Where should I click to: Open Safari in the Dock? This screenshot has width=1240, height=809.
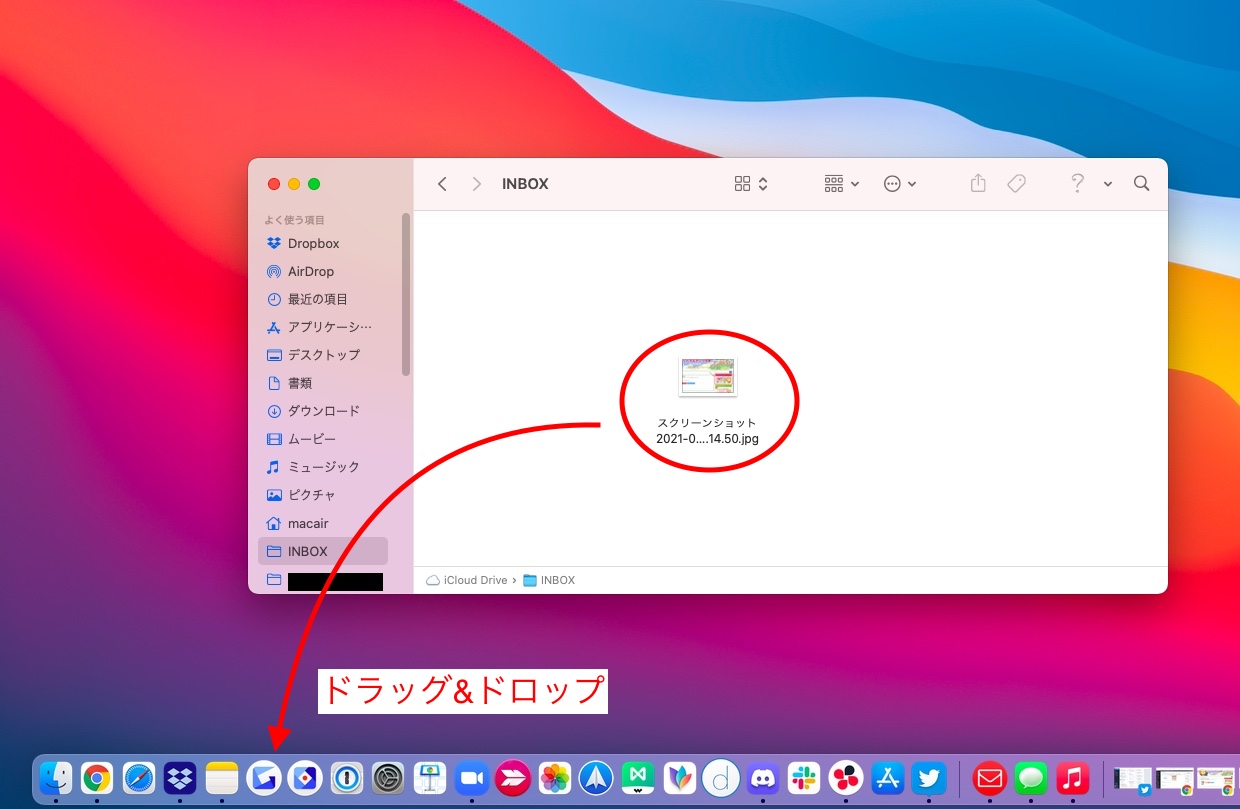pos(139,777)
